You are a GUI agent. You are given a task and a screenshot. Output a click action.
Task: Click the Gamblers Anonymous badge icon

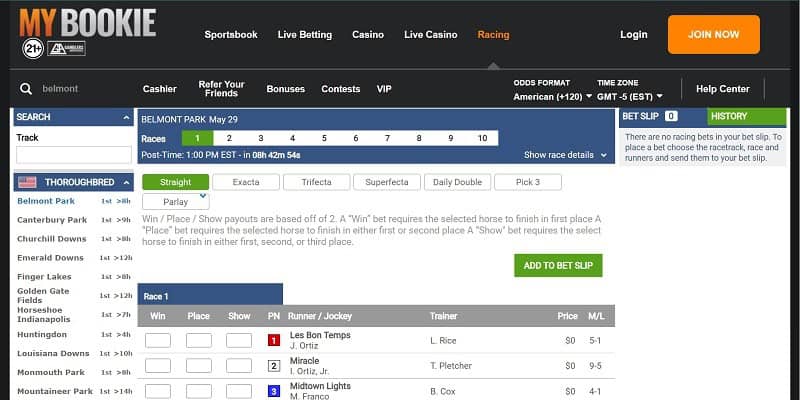tap(66, 48)
